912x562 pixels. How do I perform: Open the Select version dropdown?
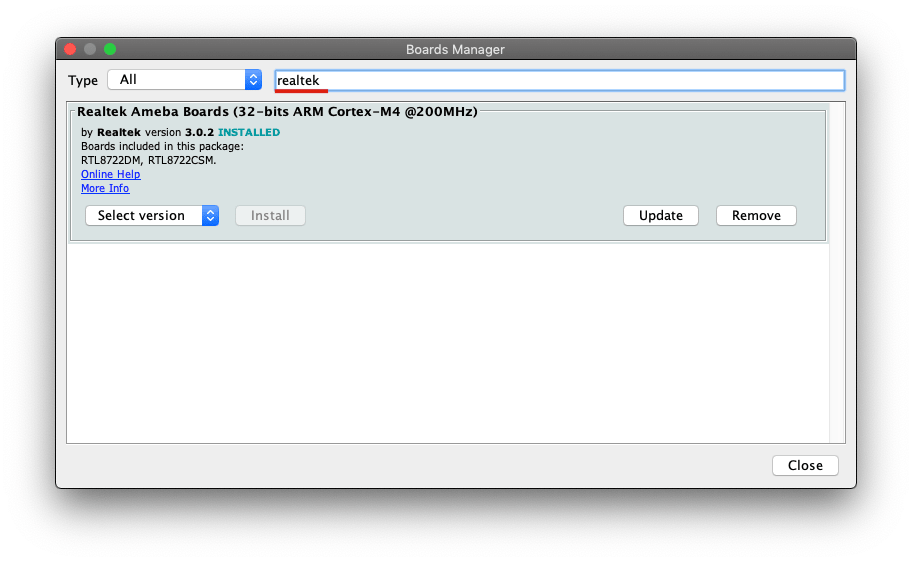[152, 215]
